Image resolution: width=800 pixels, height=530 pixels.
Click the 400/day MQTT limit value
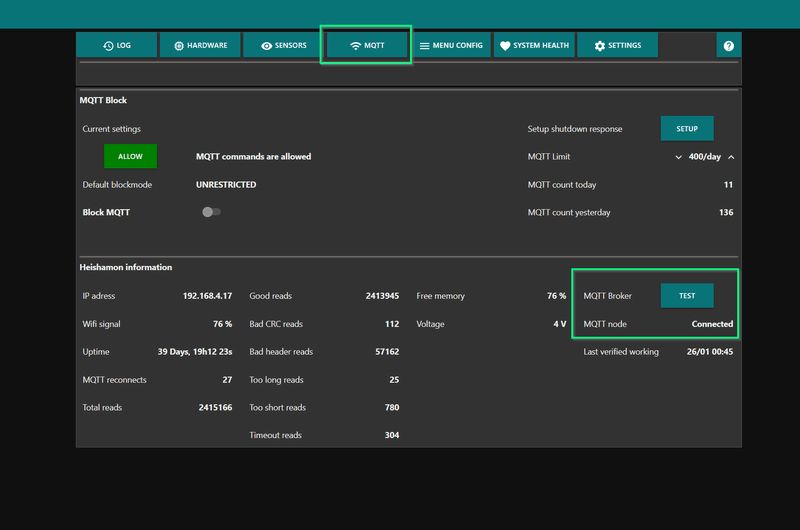pos(705,157)
